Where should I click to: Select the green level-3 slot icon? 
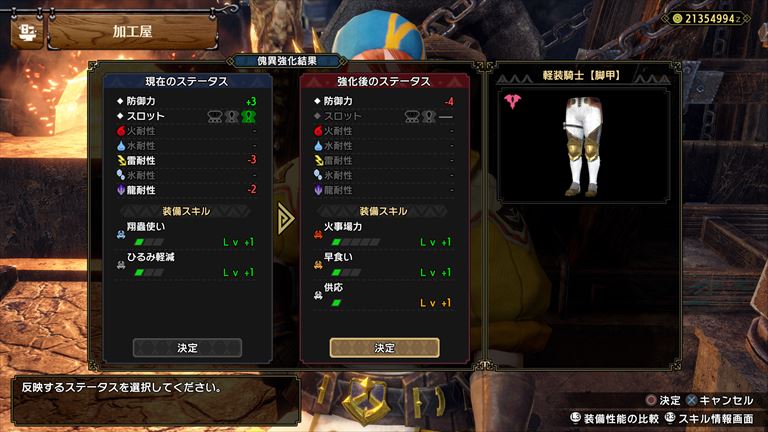[248, 117]
